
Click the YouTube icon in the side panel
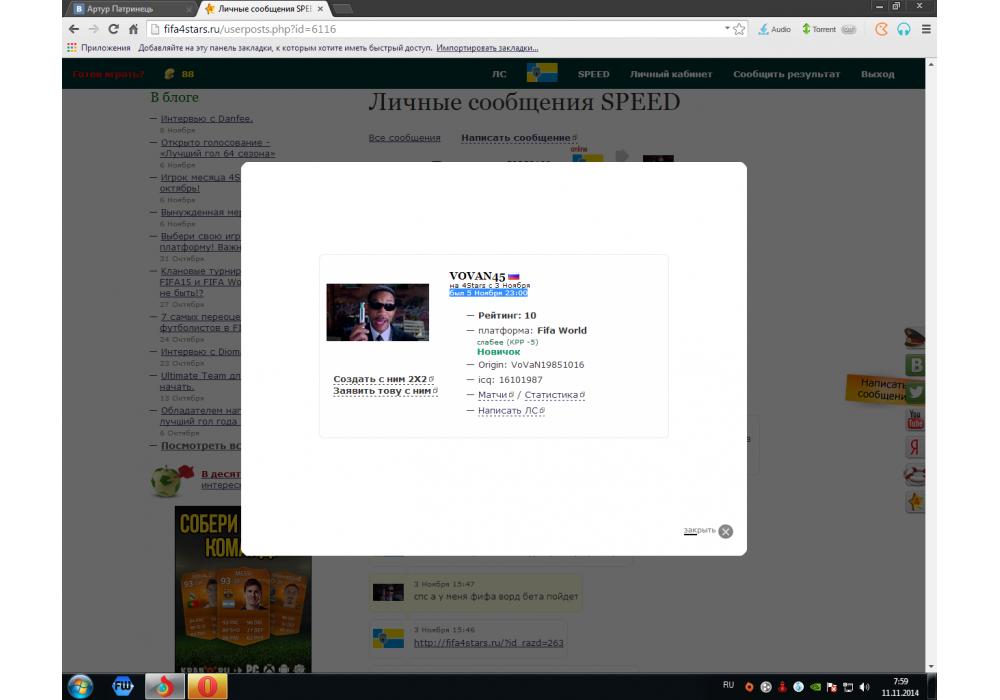coord(914,420)
